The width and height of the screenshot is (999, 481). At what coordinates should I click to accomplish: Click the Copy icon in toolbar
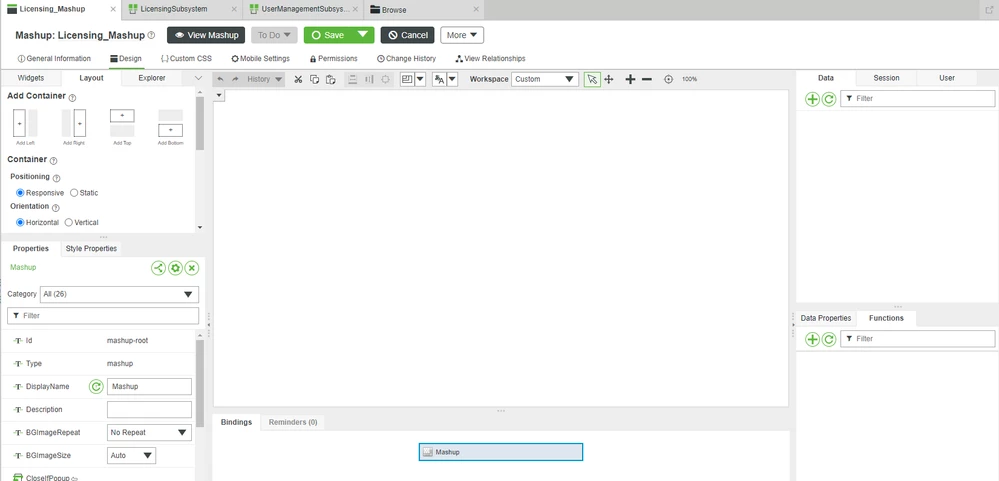(314, 79)
